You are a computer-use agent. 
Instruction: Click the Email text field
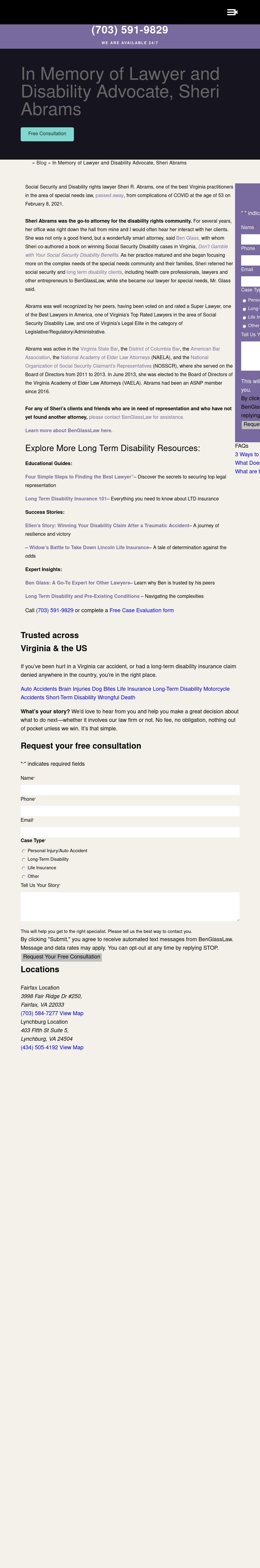[x=130, y=832]
